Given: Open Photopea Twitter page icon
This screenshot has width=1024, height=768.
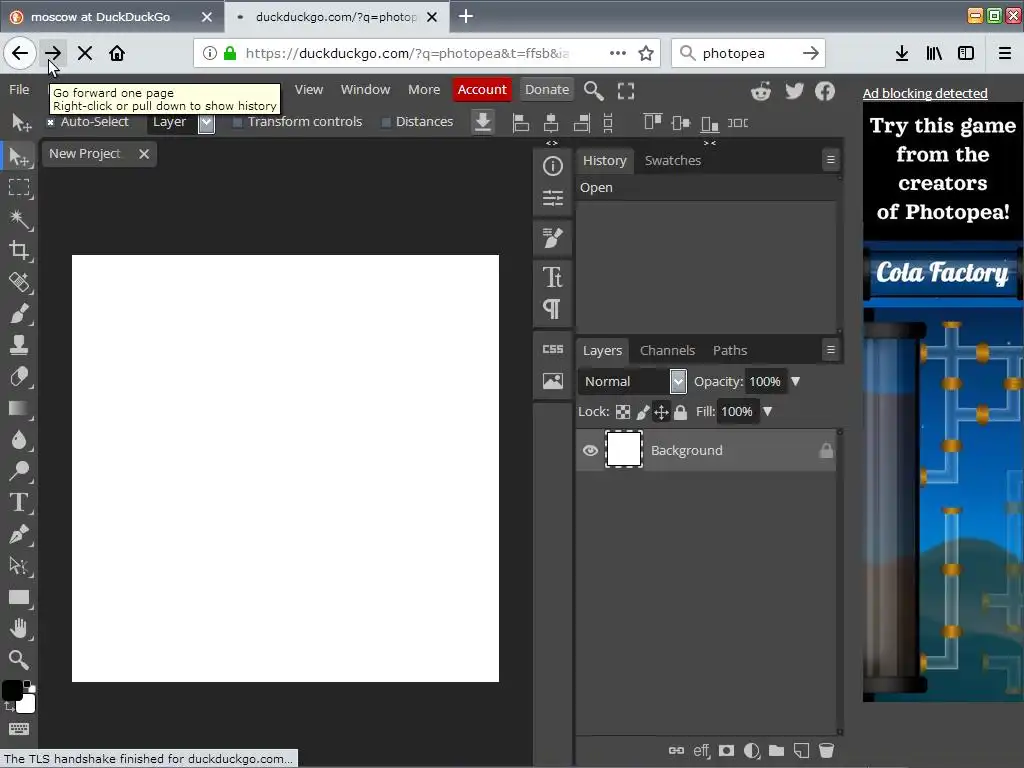Looking at the screenshot, I should coord(794,91).
